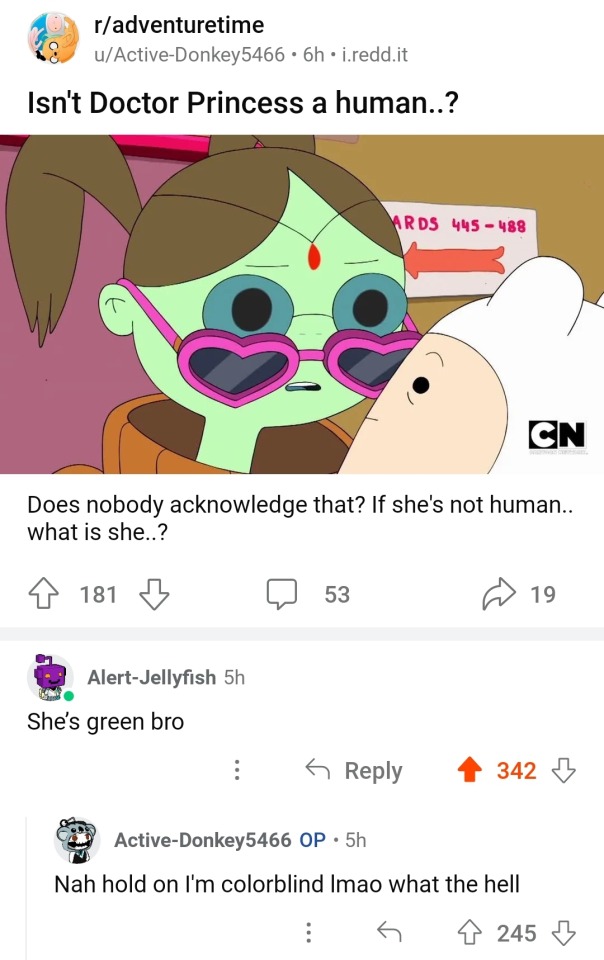604x960 pixels.
Task: Downvote the Doctor Princess post
Action: click(x=154, y=594)
